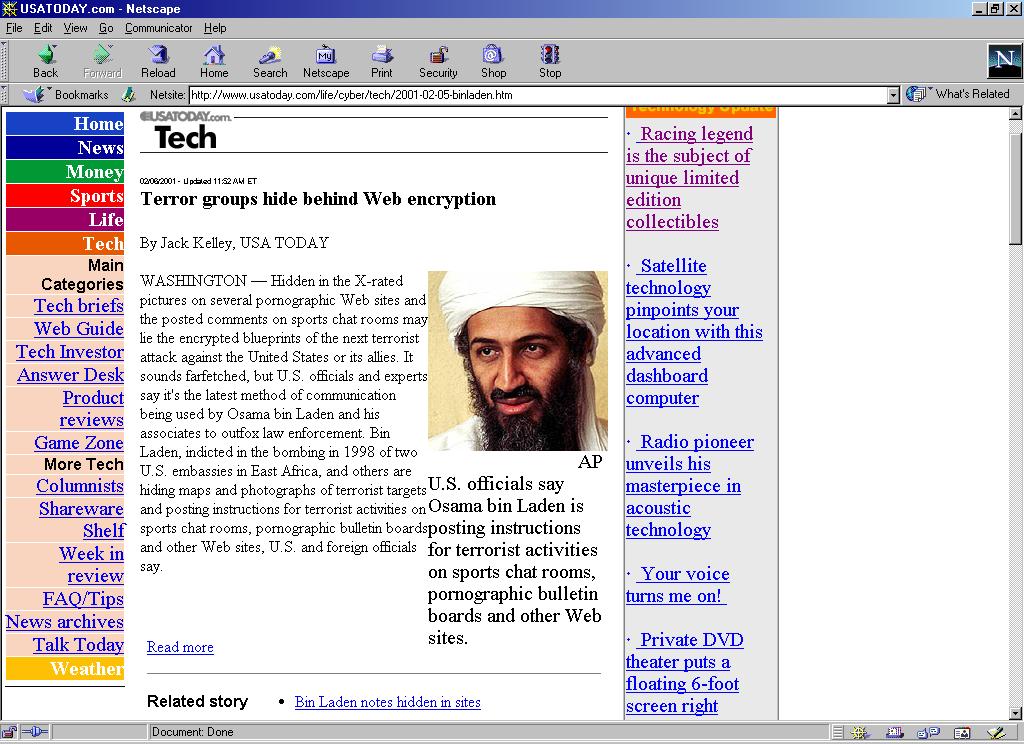Screen dimensions: 1024x744
Task: Open the Tech briefs link
Action: point(78,306)
